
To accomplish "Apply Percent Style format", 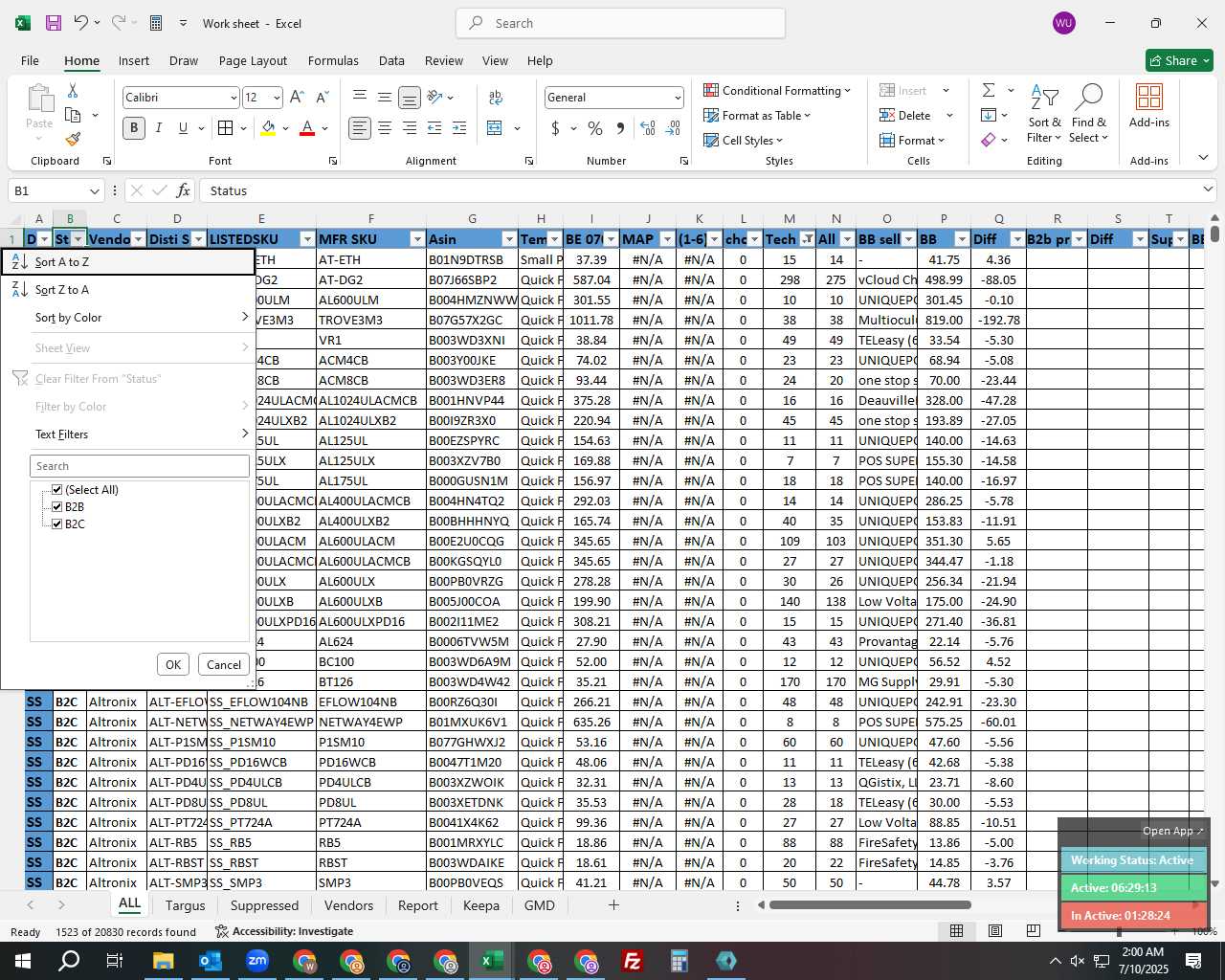I will pyautogui.click(x=595, y=128).
